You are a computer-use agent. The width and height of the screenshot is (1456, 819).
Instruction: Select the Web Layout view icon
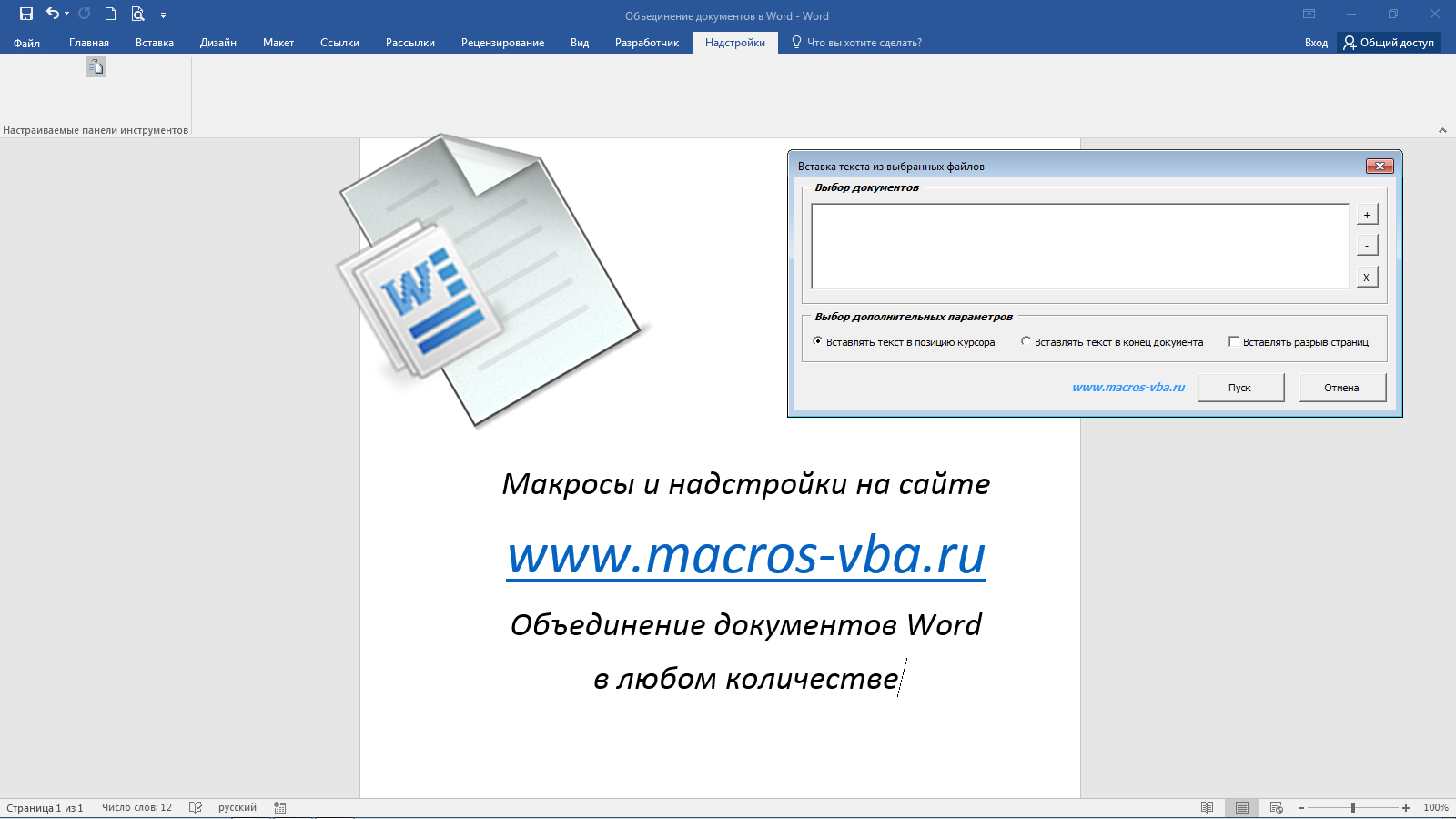coord(1276,808)
